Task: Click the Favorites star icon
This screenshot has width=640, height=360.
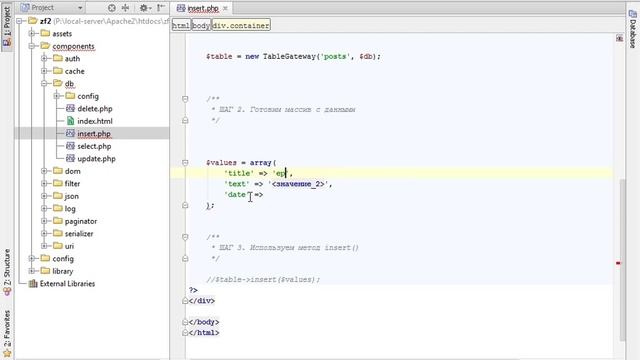Action: coord(7,353)
